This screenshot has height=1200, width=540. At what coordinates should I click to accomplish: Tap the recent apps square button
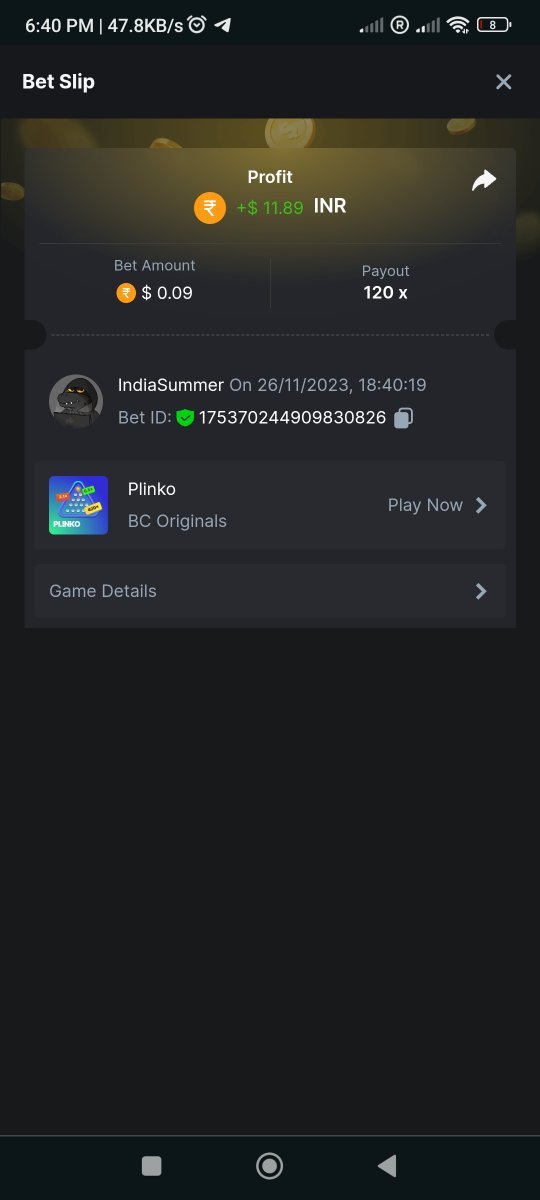(152, 1165)
